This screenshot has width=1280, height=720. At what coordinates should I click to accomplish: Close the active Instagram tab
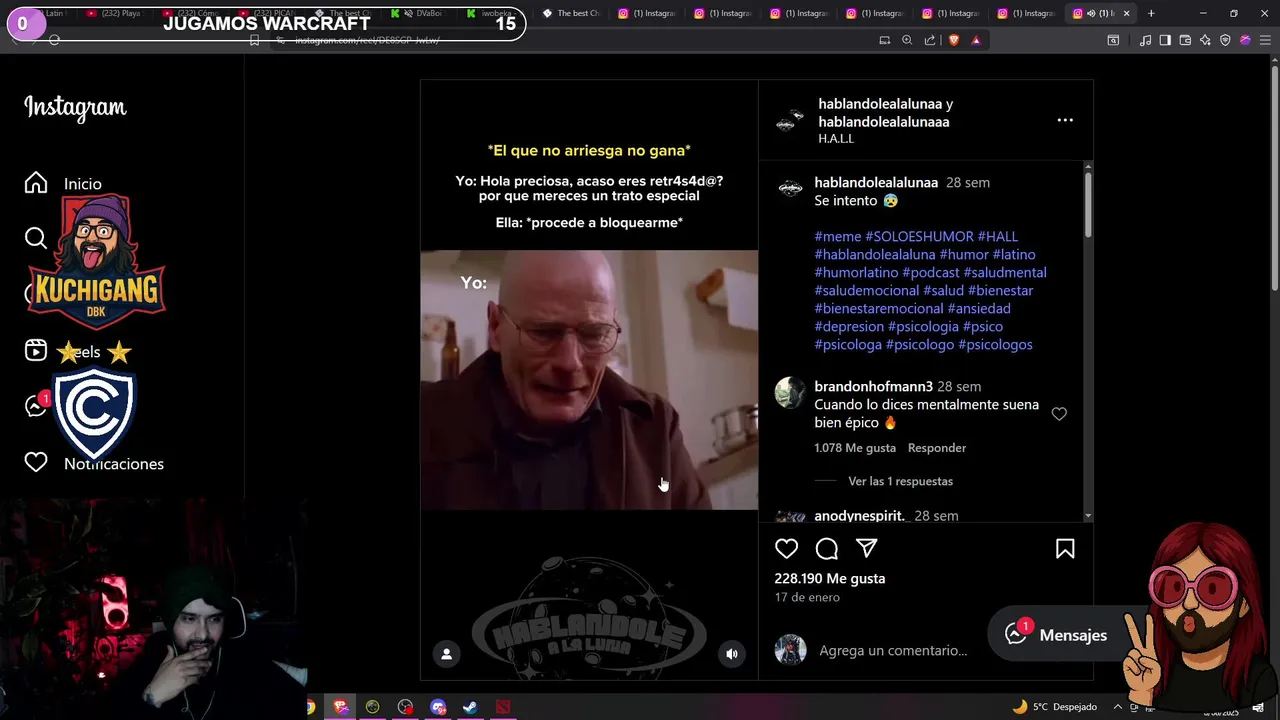coord(1127,13)
